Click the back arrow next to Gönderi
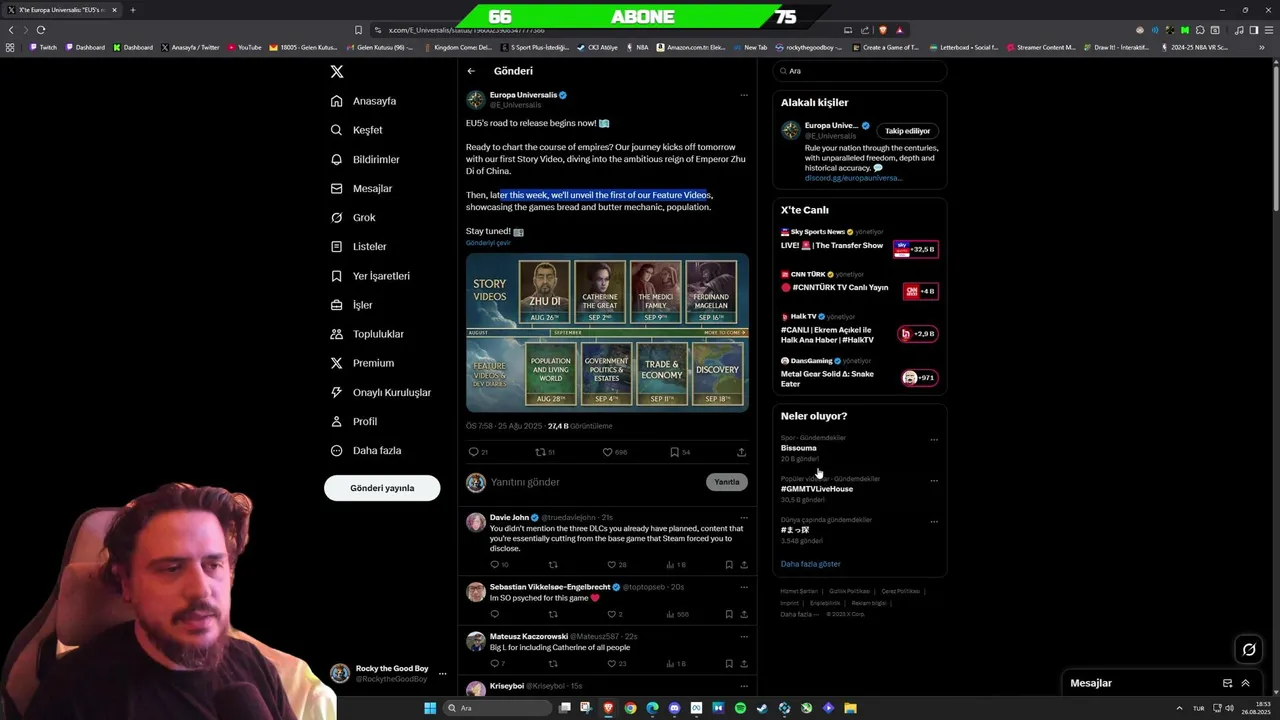This screenshot has height=720, width=1280. coord(471,71)
